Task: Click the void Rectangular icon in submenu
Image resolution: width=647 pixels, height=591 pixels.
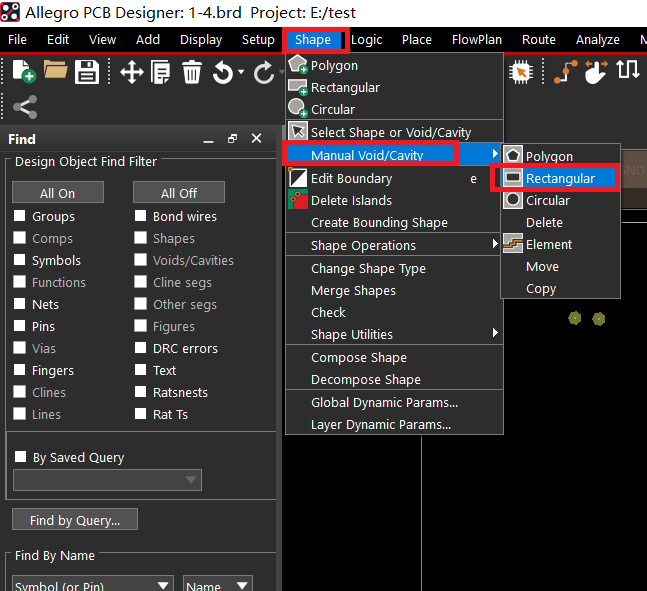Action: coord(513,178)
